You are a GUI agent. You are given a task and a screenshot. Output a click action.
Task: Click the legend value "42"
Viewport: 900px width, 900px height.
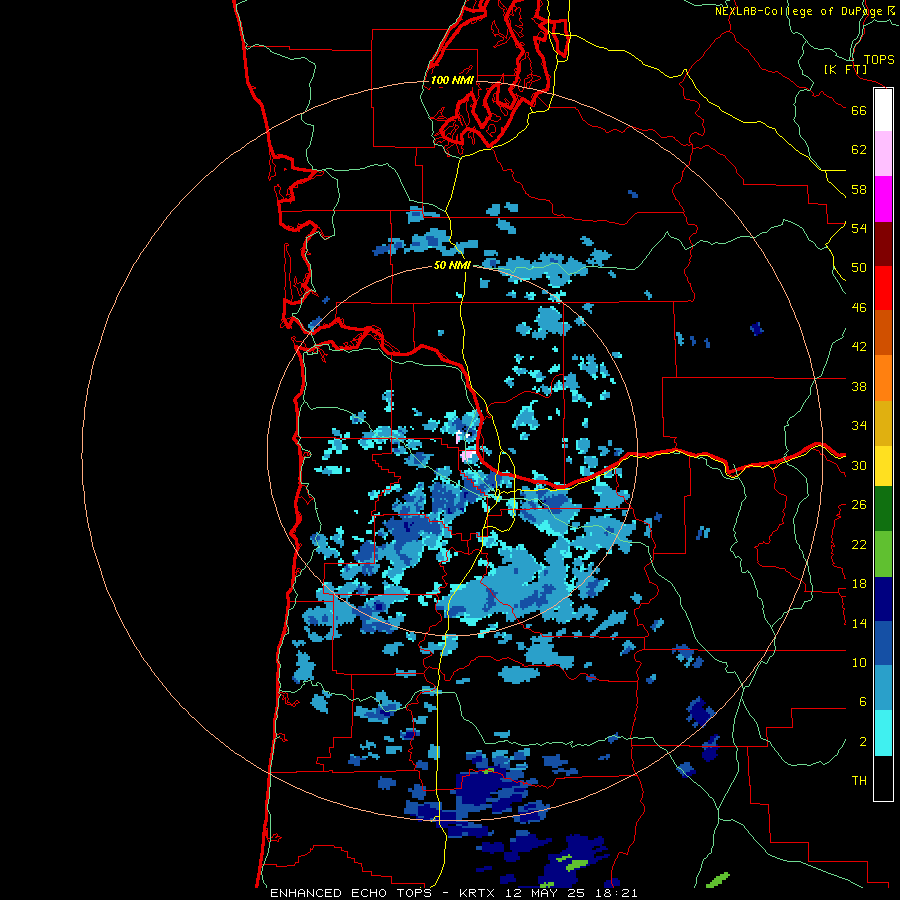859,347
